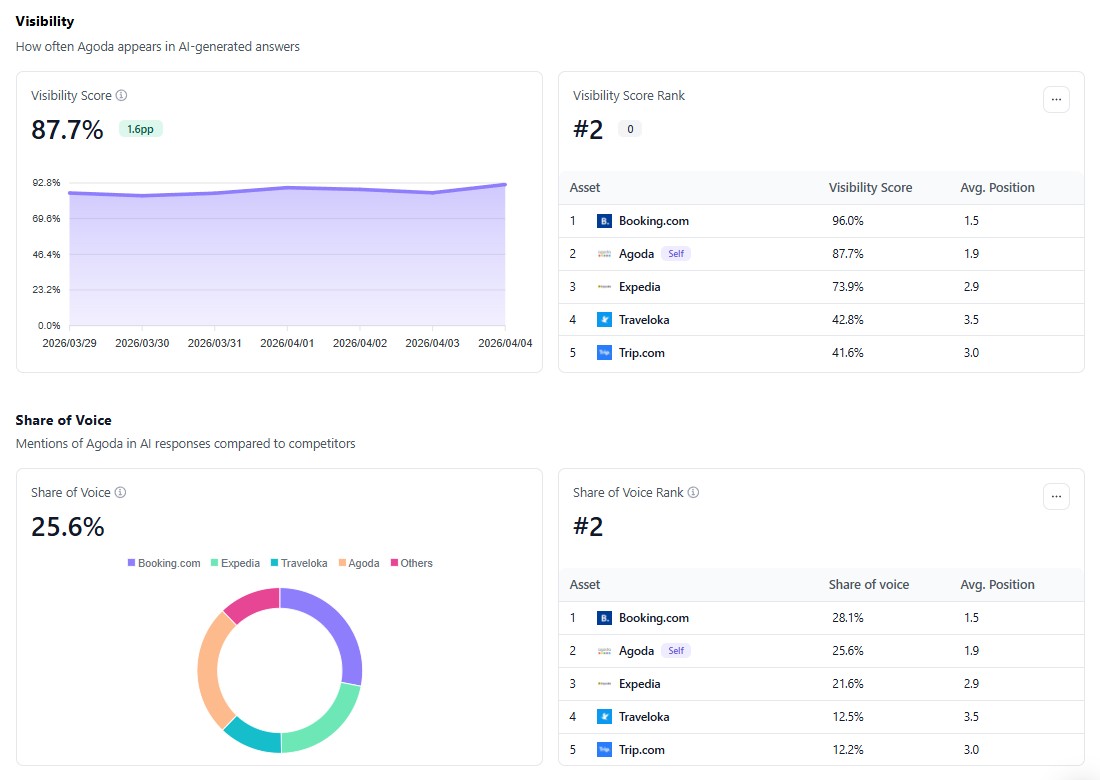This screenshot has height=780, width=1100.
Task: Click the purple Booking.com donut segment
Action: tap(338, 624)
